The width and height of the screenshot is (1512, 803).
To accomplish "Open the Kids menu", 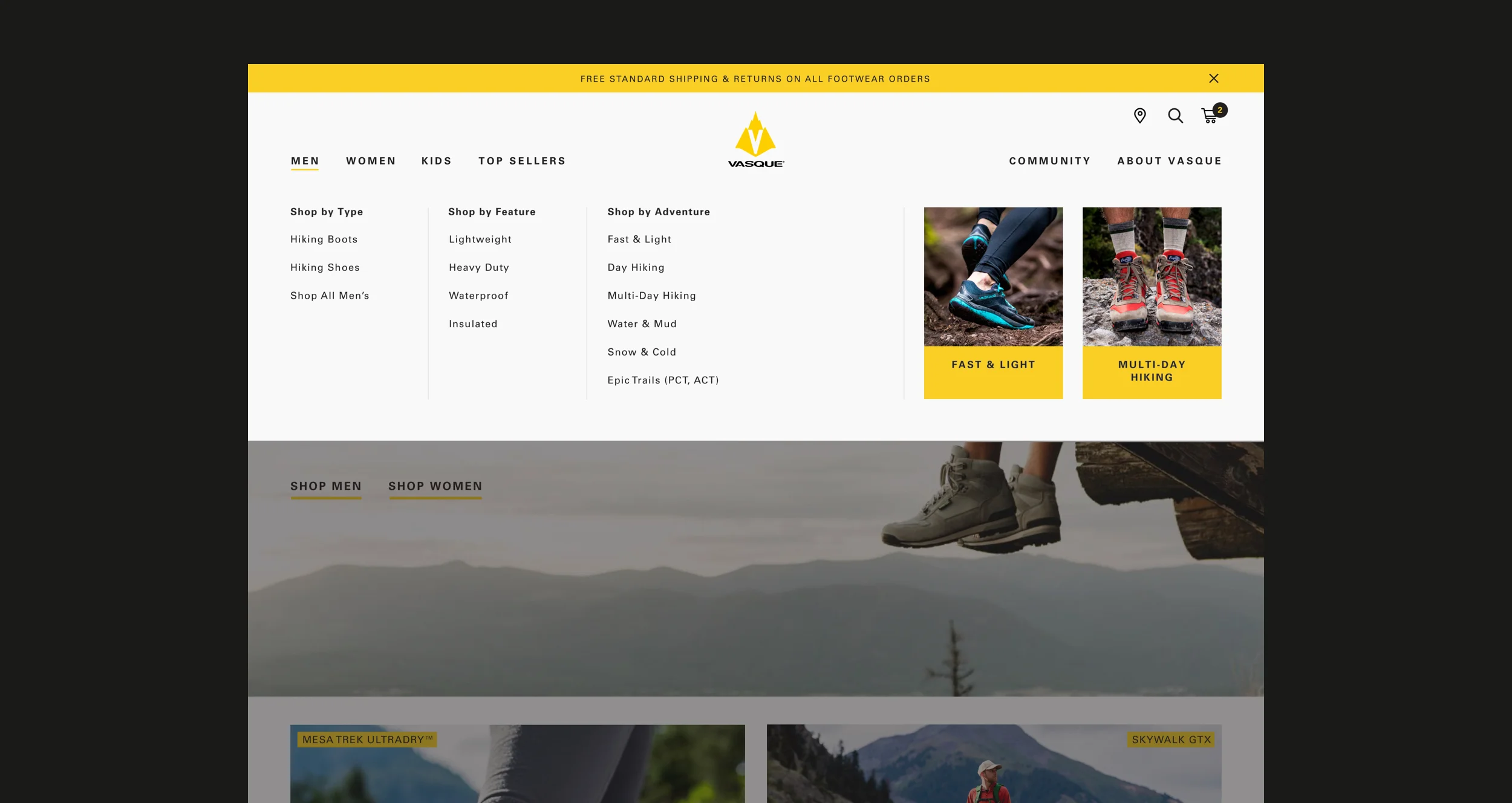I will (436, 161).
